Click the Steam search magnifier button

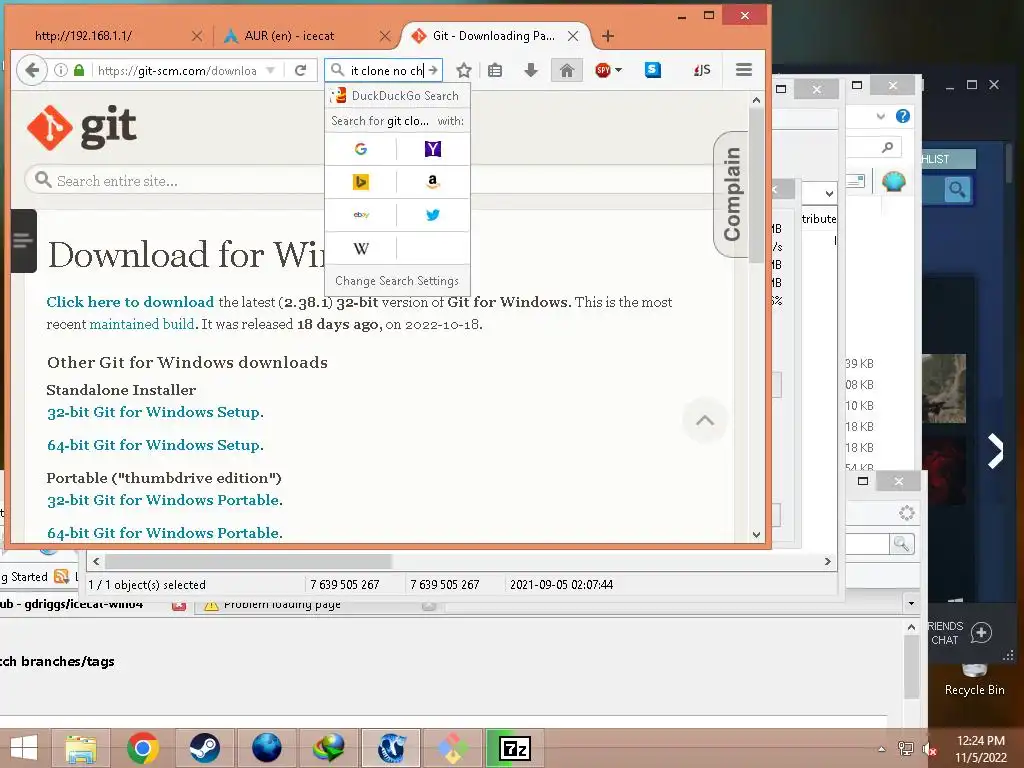pos(957,189)
